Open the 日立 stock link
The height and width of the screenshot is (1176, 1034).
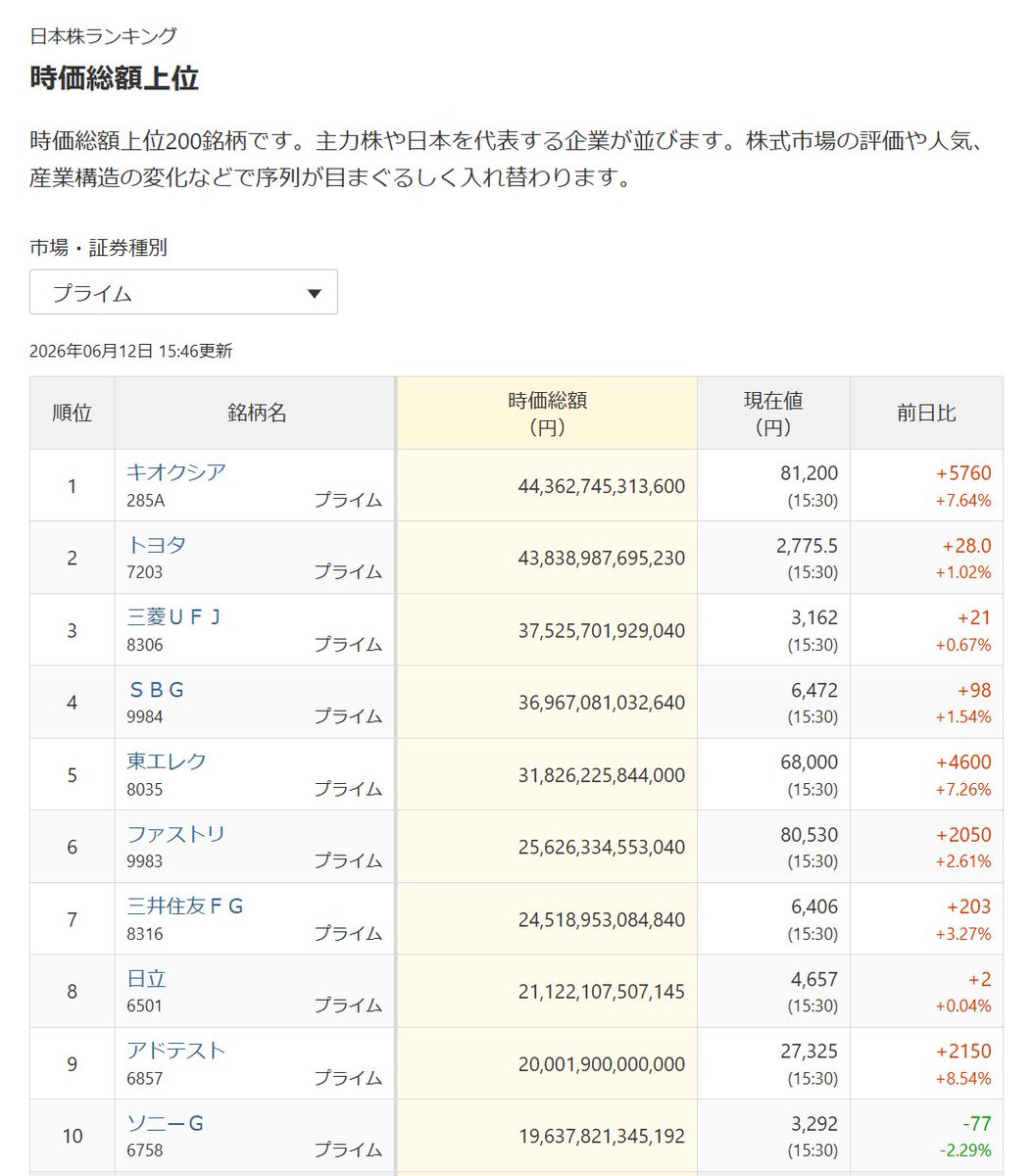click(x=146, y=978)
